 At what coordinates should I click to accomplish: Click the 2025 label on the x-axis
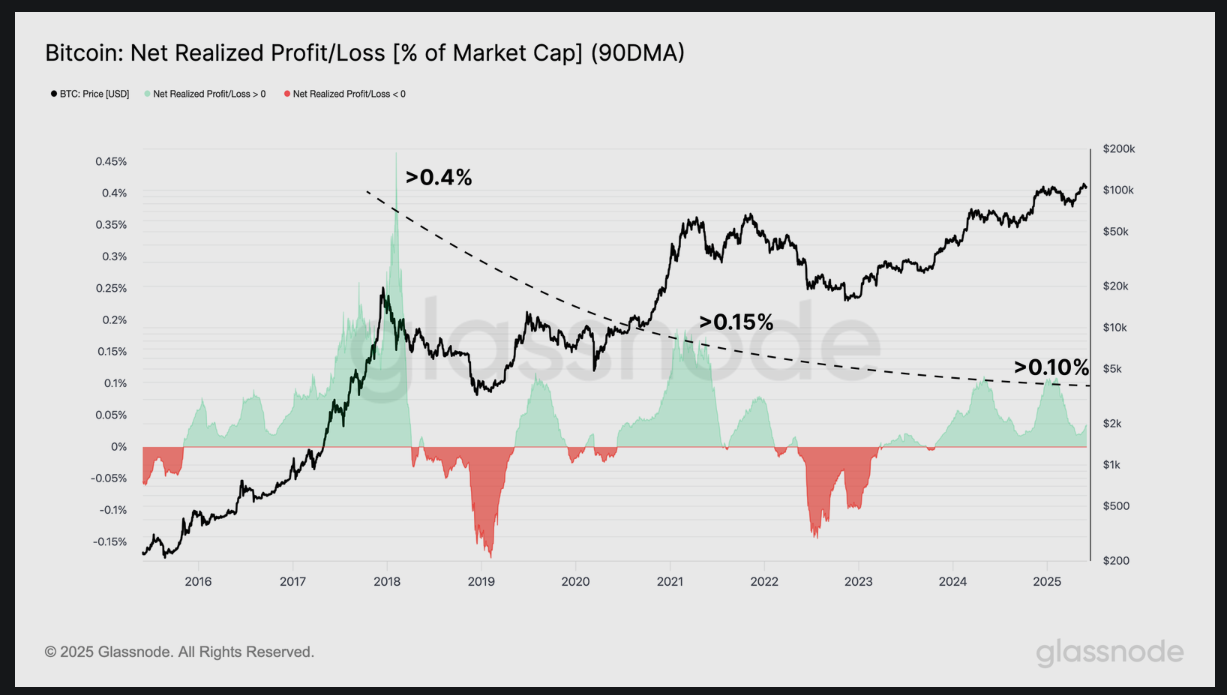point(1047,580)
